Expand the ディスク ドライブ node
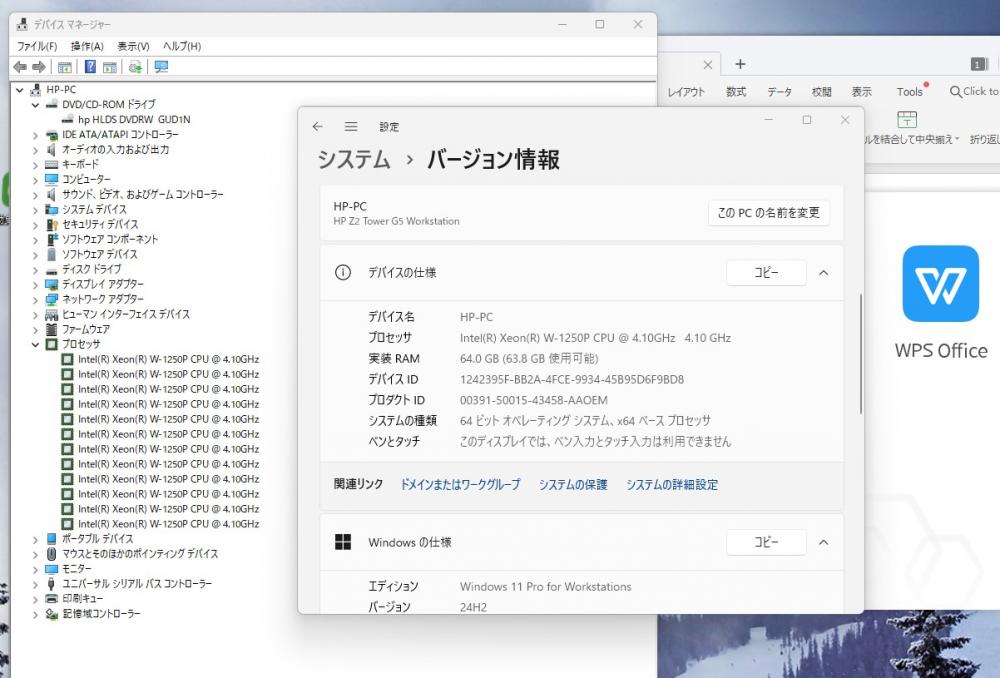 click(36, 269)
